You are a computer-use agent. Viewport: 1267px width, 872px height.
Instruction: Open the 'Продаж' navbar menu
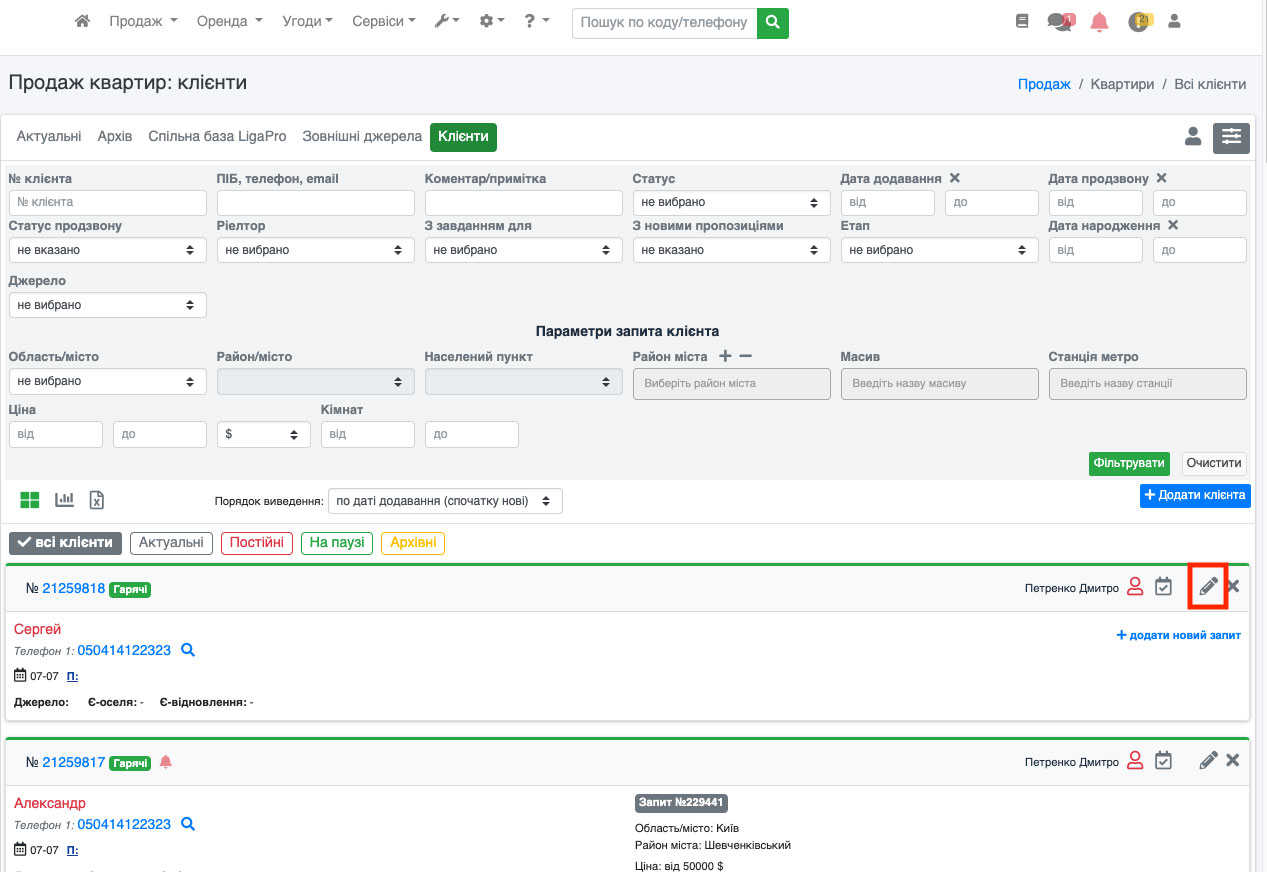point(143,21)
